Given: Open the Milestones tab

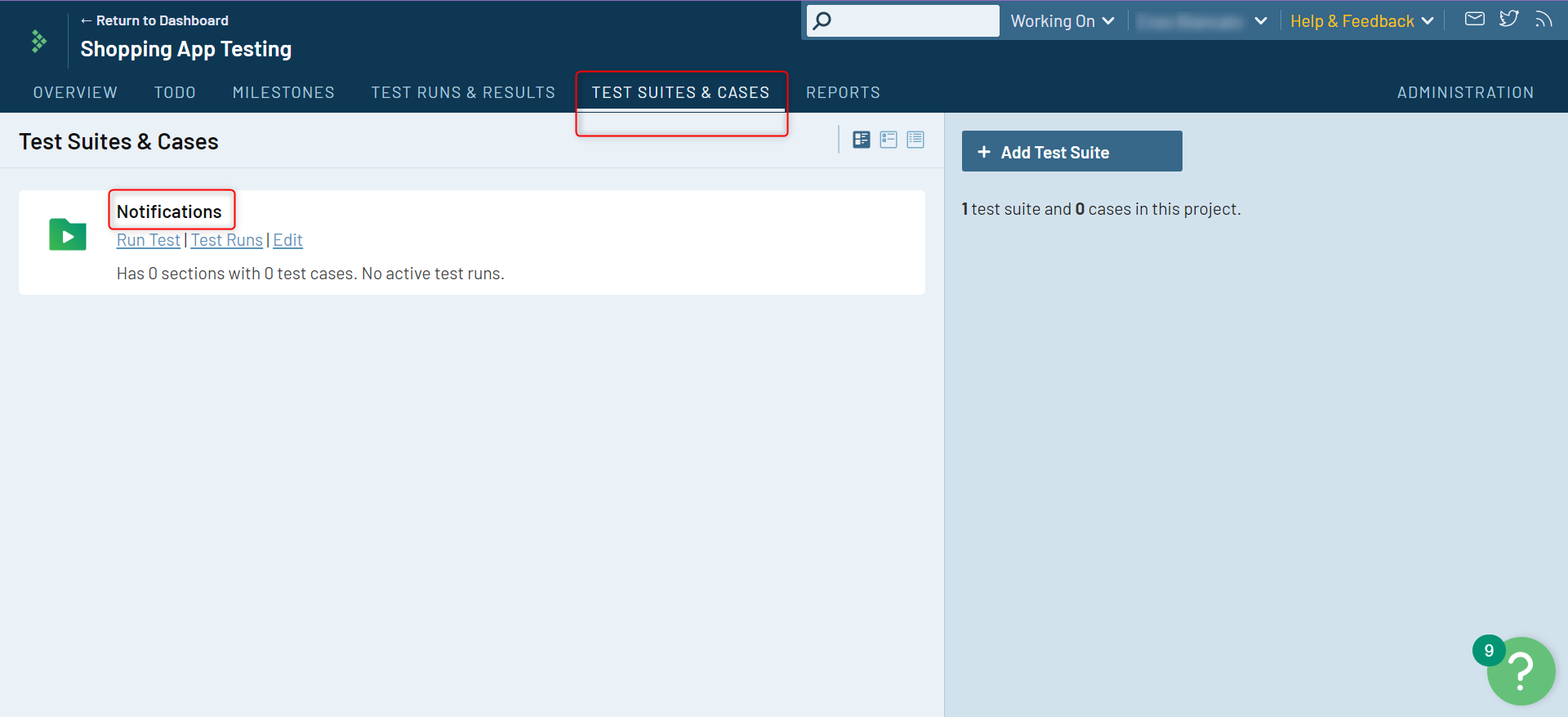Looking at the screenshot, I should (x=283, y=92).
